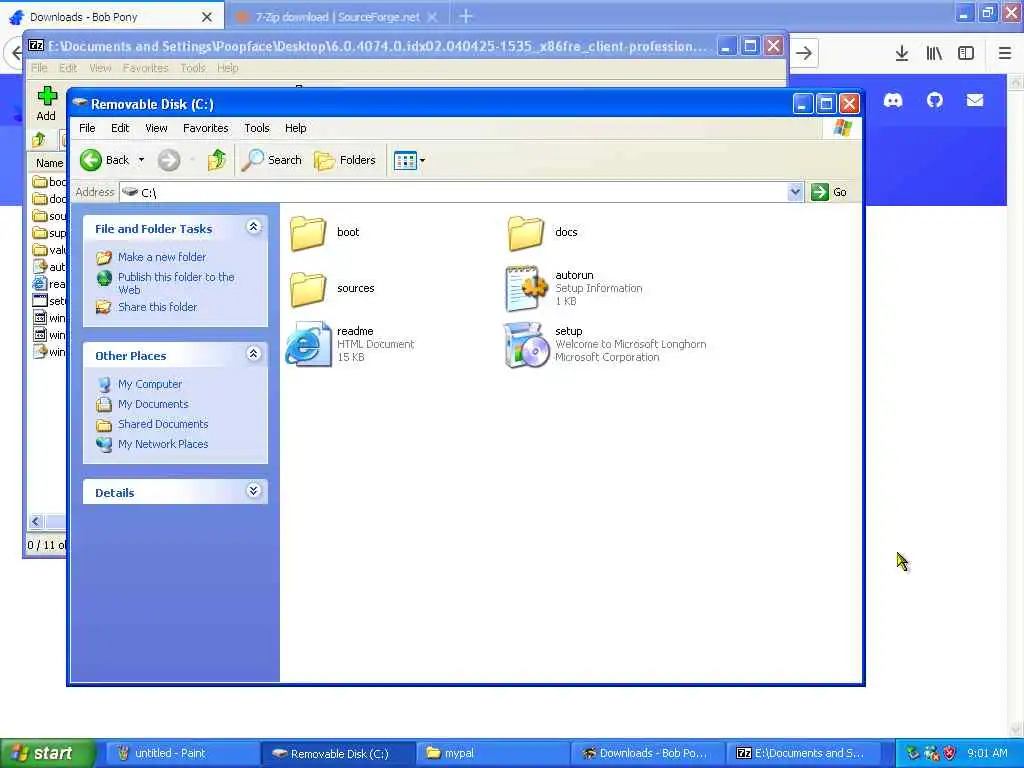This screenshot has width=1024, height=768.
Task: Click Make a new folder link
Action: pos(161,257)
